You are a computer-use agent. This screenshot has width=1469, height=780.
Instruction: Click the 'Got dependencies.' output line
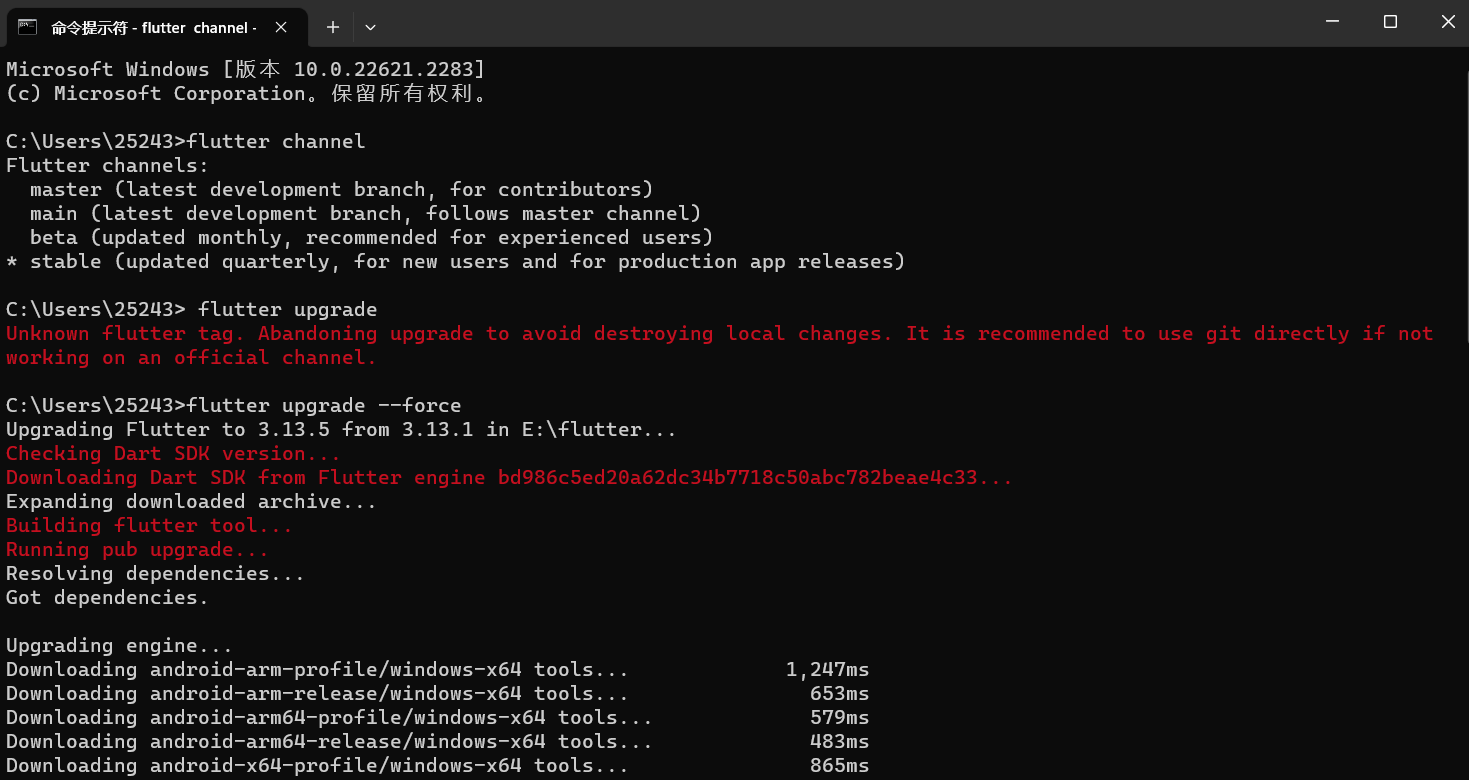(x=107, y=598)
